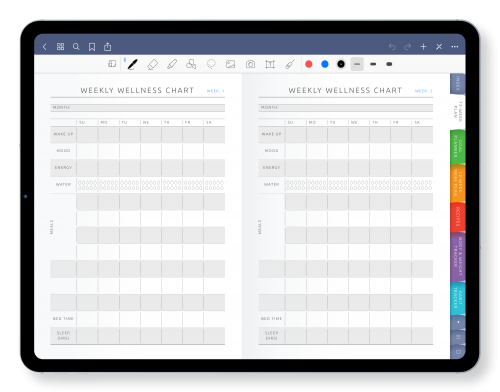Screen dimensions: 500x392
Task: Open the orange 12-Week Meal Plan tab
Action: coord(457,183)
